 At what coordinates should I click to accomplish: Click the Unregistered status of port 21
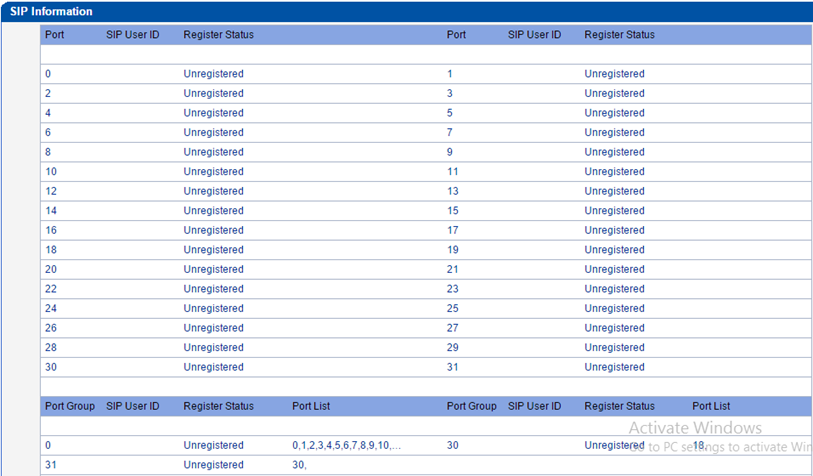[614, 269]
